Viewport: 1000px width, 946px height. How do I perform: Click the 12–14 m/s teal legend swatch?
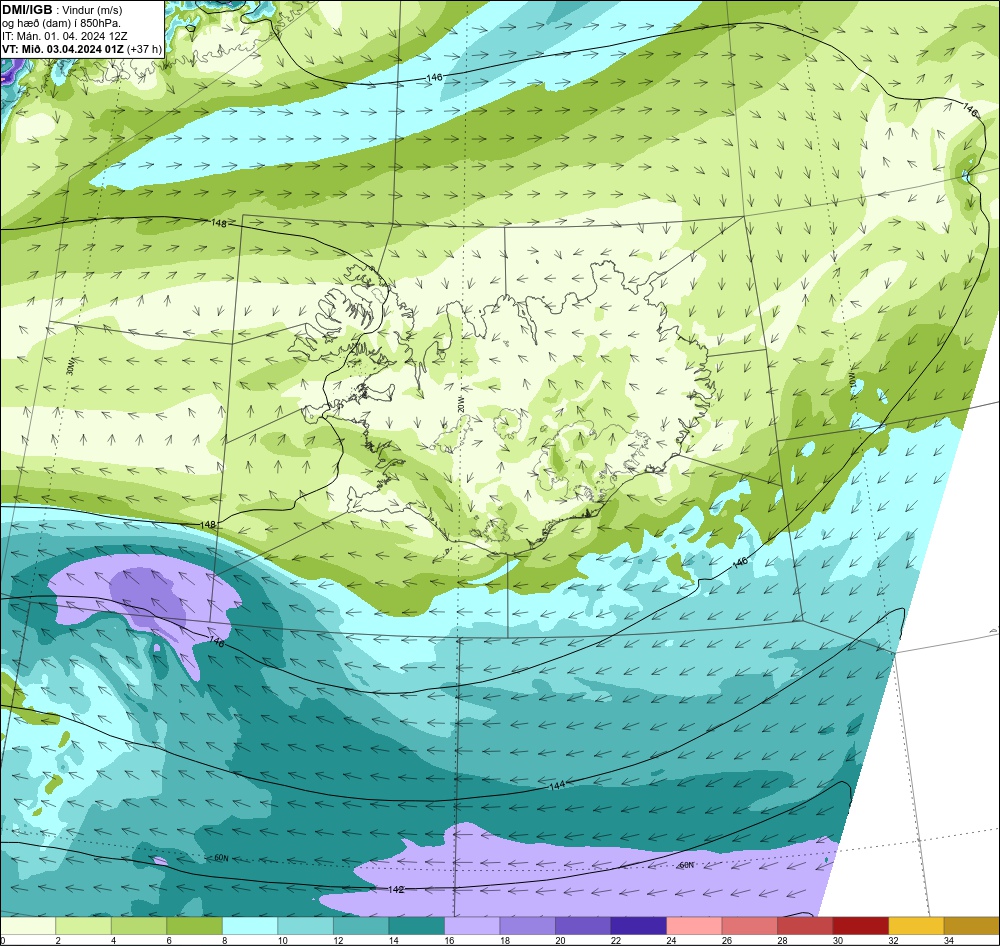[361, 925]
